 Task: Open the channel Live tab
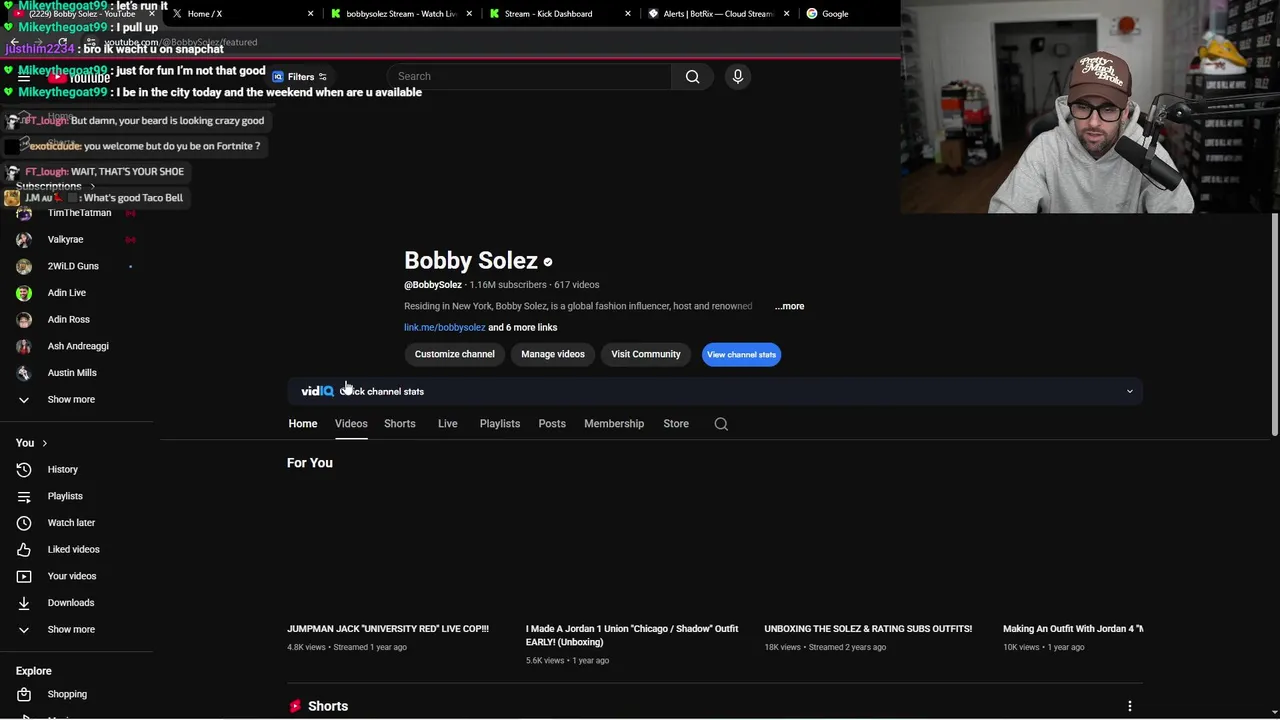tap(448, 424)
